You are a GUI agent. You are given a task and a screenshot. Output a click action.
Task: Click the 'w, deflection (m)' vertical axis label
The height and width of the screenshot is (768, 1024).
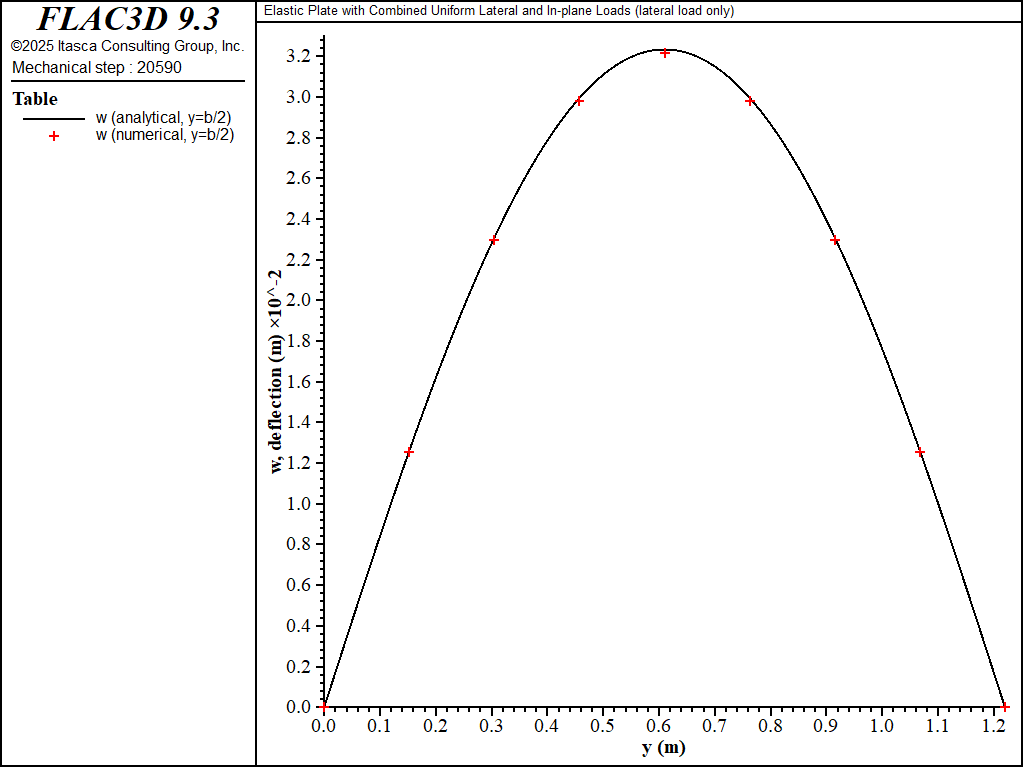[275, 372]
